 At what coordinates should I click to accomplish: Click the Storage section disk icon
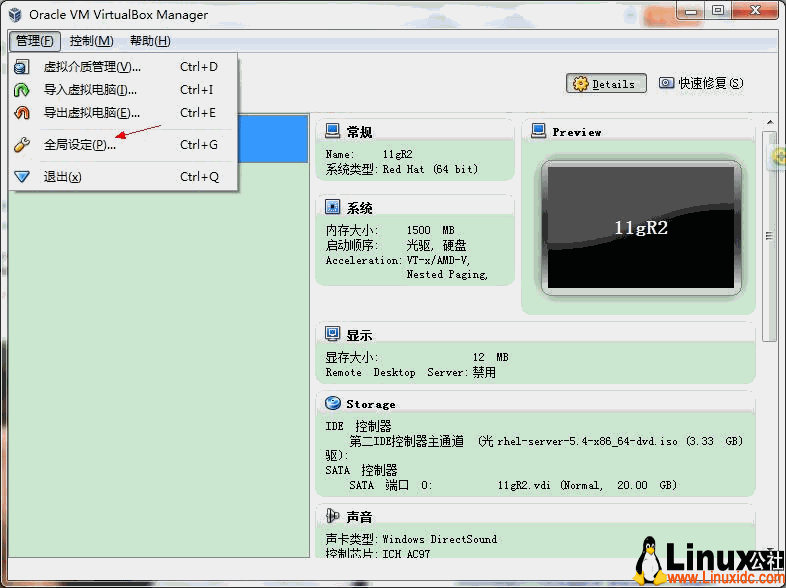pyautogui.click(x=333, y=403)
